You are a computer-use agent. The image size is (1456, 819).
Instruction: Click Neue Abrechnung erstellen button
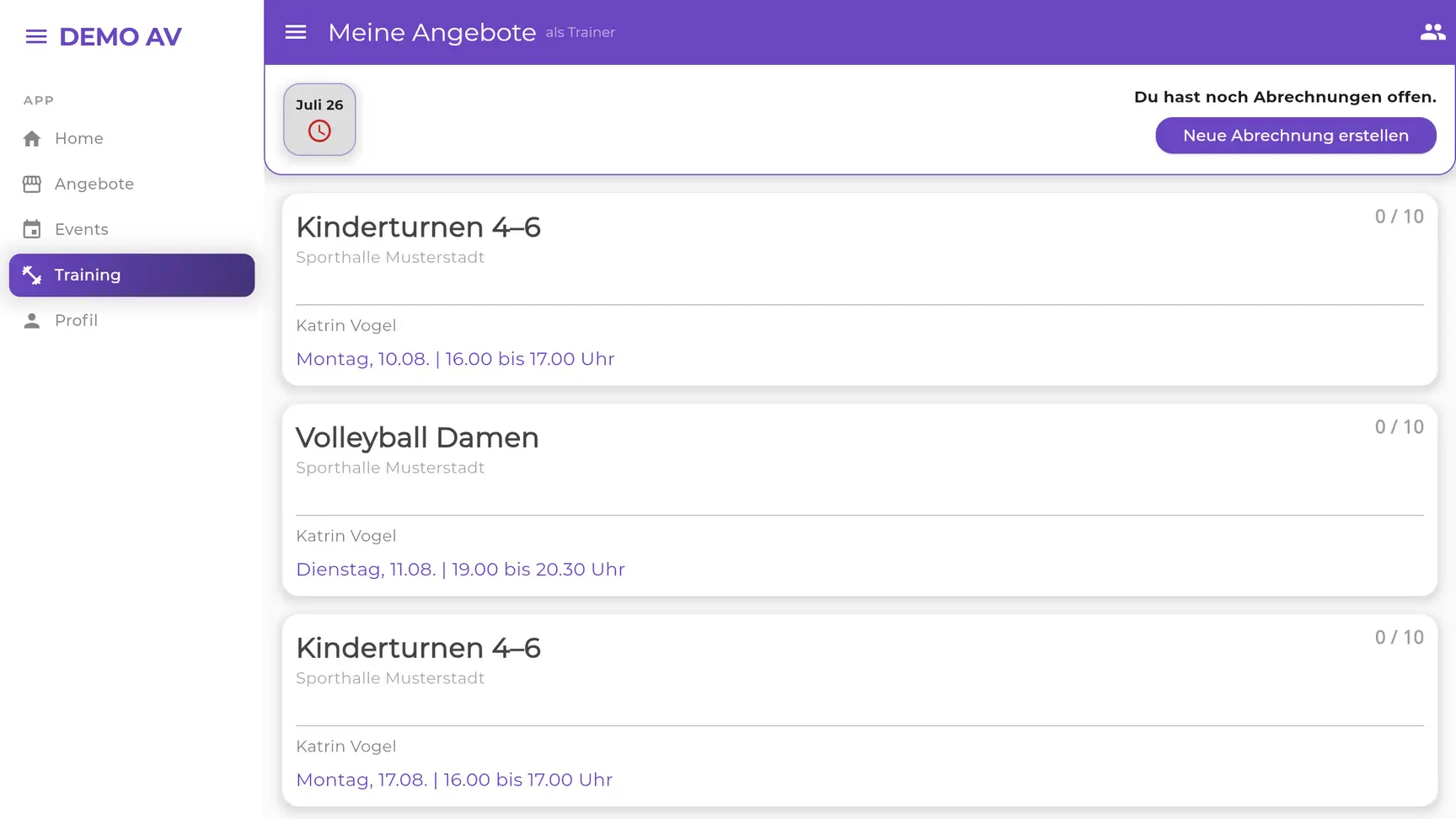click(1295, 136)
